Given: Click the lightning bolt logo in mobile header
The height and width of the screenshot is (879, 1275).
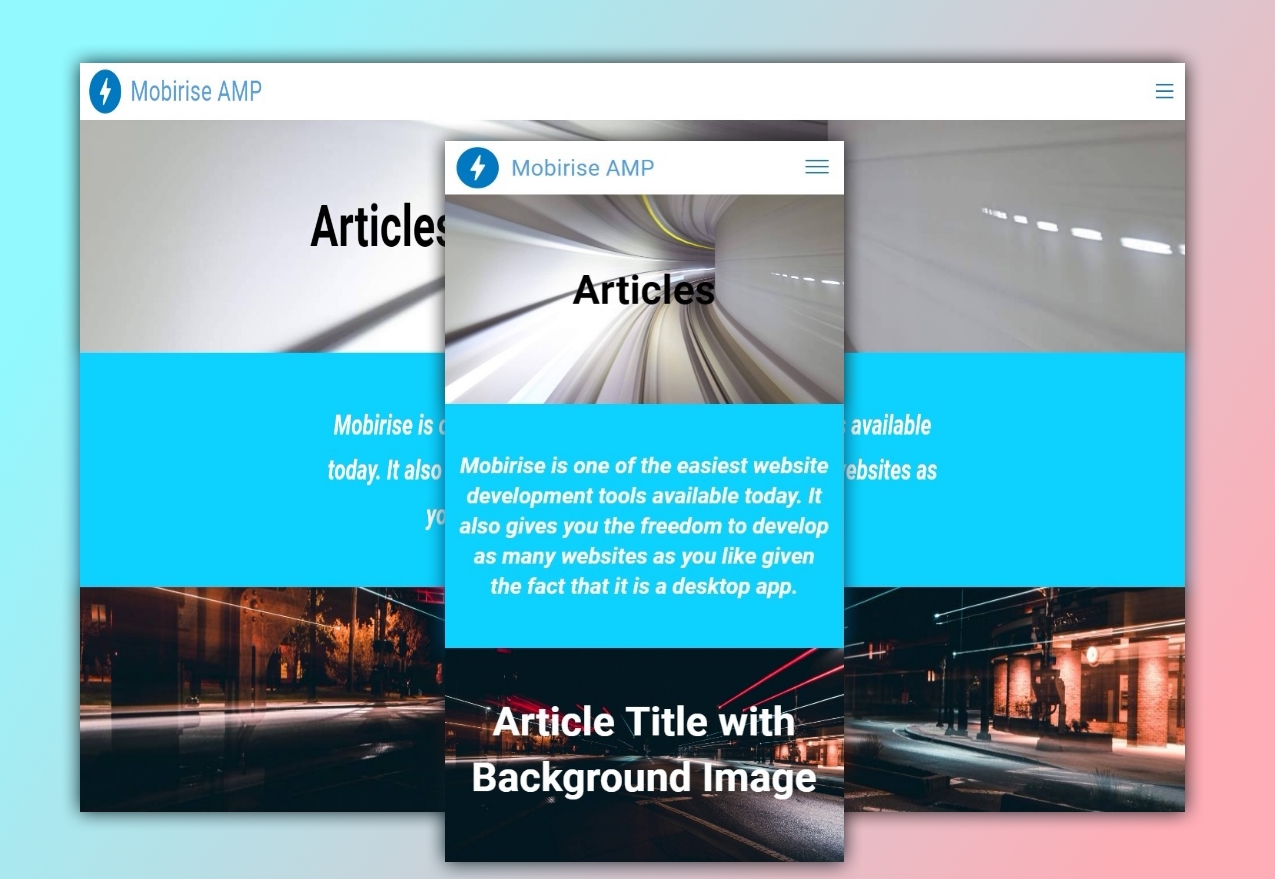Looking at the screenshot, I should (x=477, y=168).
